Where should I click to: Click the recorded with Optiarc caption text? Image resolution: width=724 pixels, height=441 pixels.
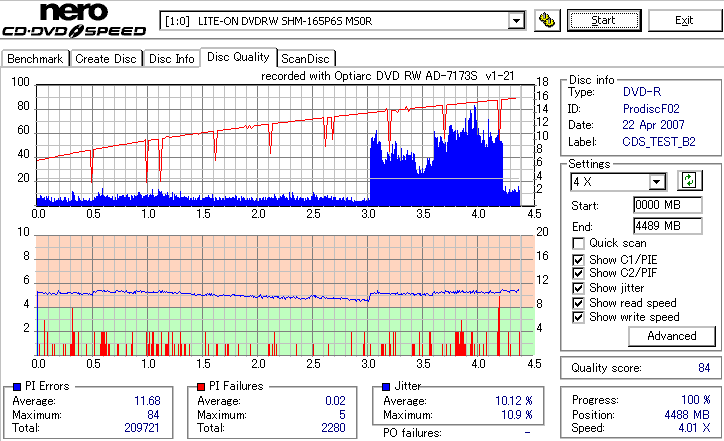(x=388, y=76)
